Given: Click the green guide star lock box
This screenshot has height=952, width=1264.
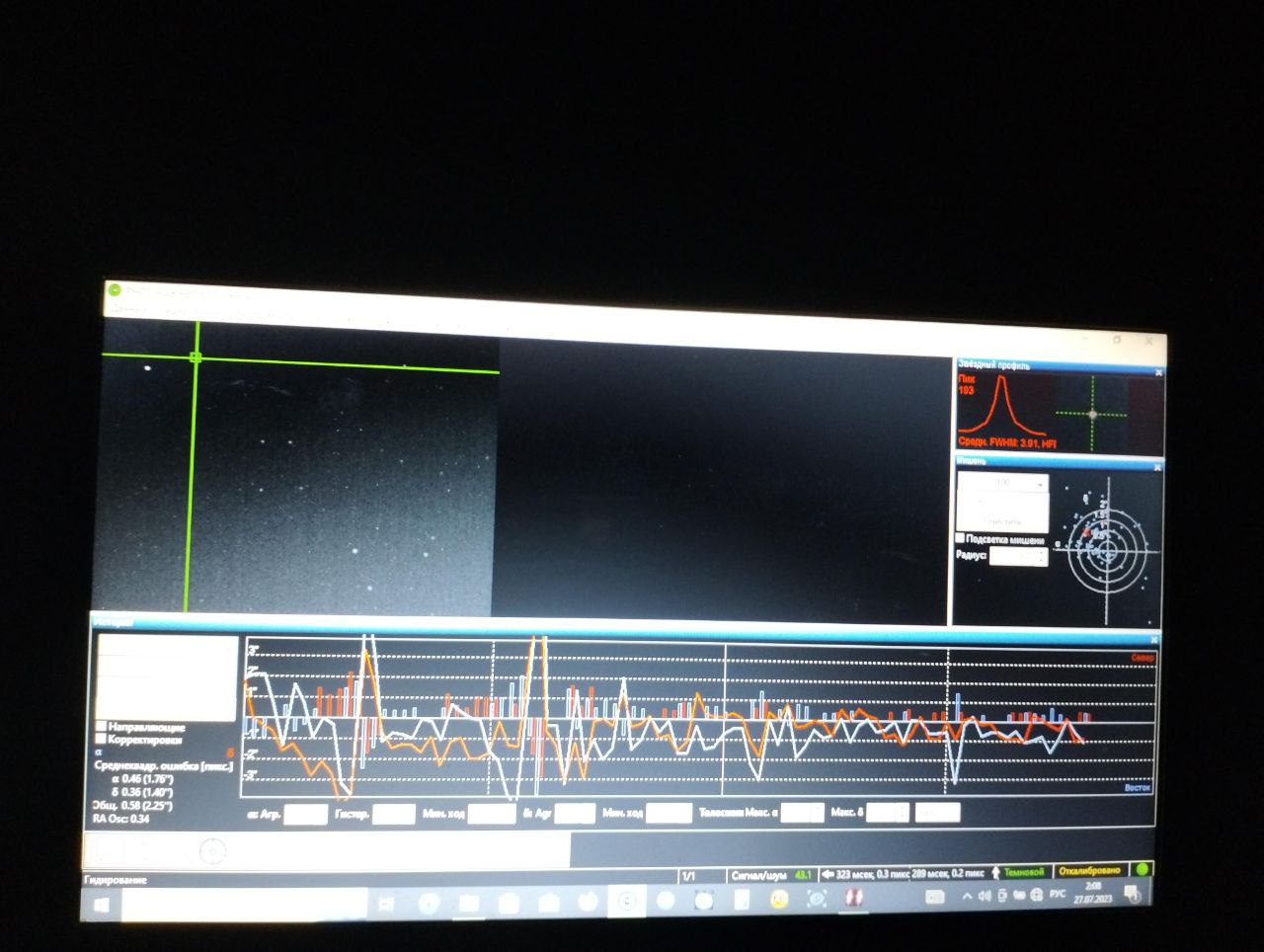Looking at the screenshot, I should pyautogui.click(x=196, y=357).
